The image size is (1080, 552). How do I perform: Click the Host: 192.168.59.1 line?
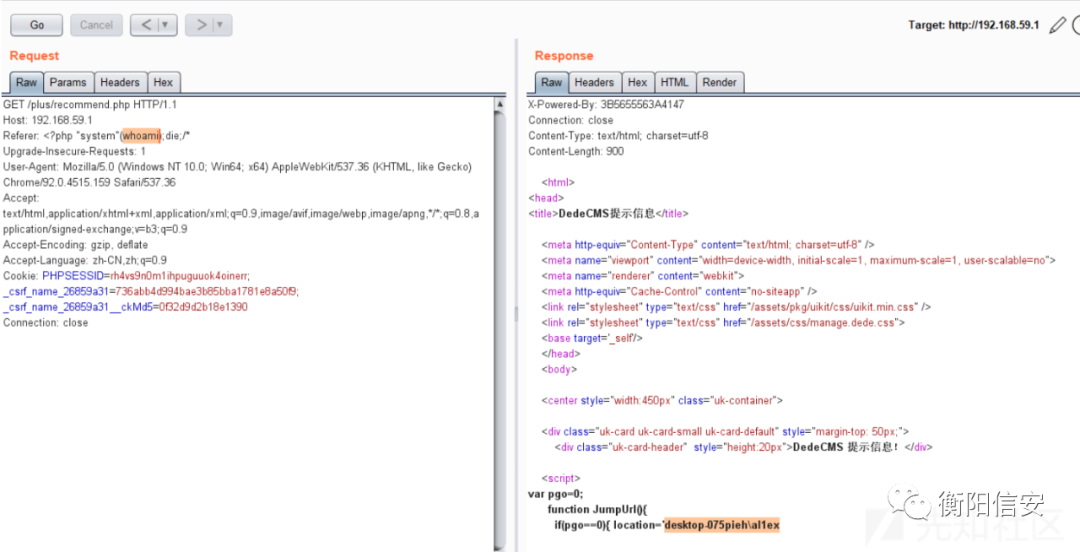point(48,120)
